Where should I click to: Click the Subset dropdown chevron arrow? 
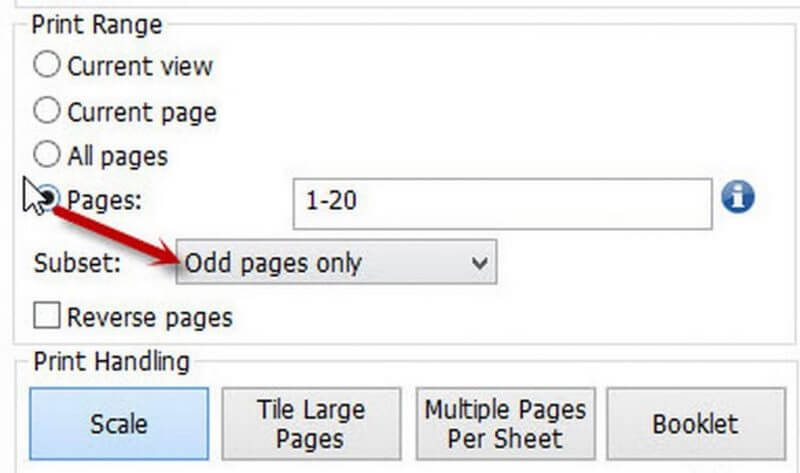[x=480, y=264]
